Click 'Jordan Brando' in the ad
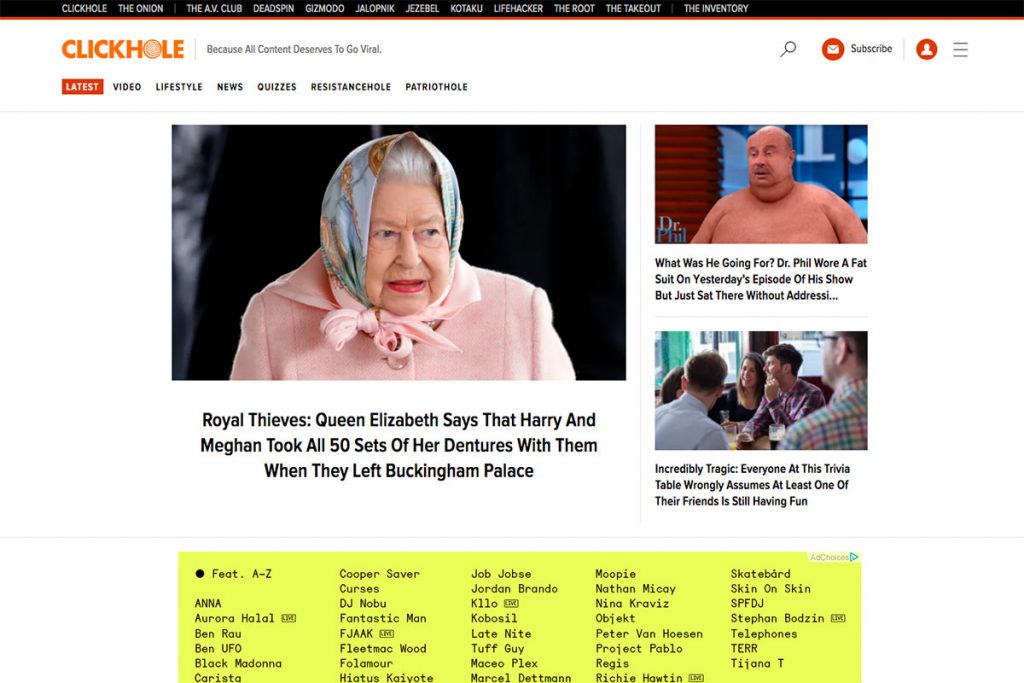 tap(515, 588)
